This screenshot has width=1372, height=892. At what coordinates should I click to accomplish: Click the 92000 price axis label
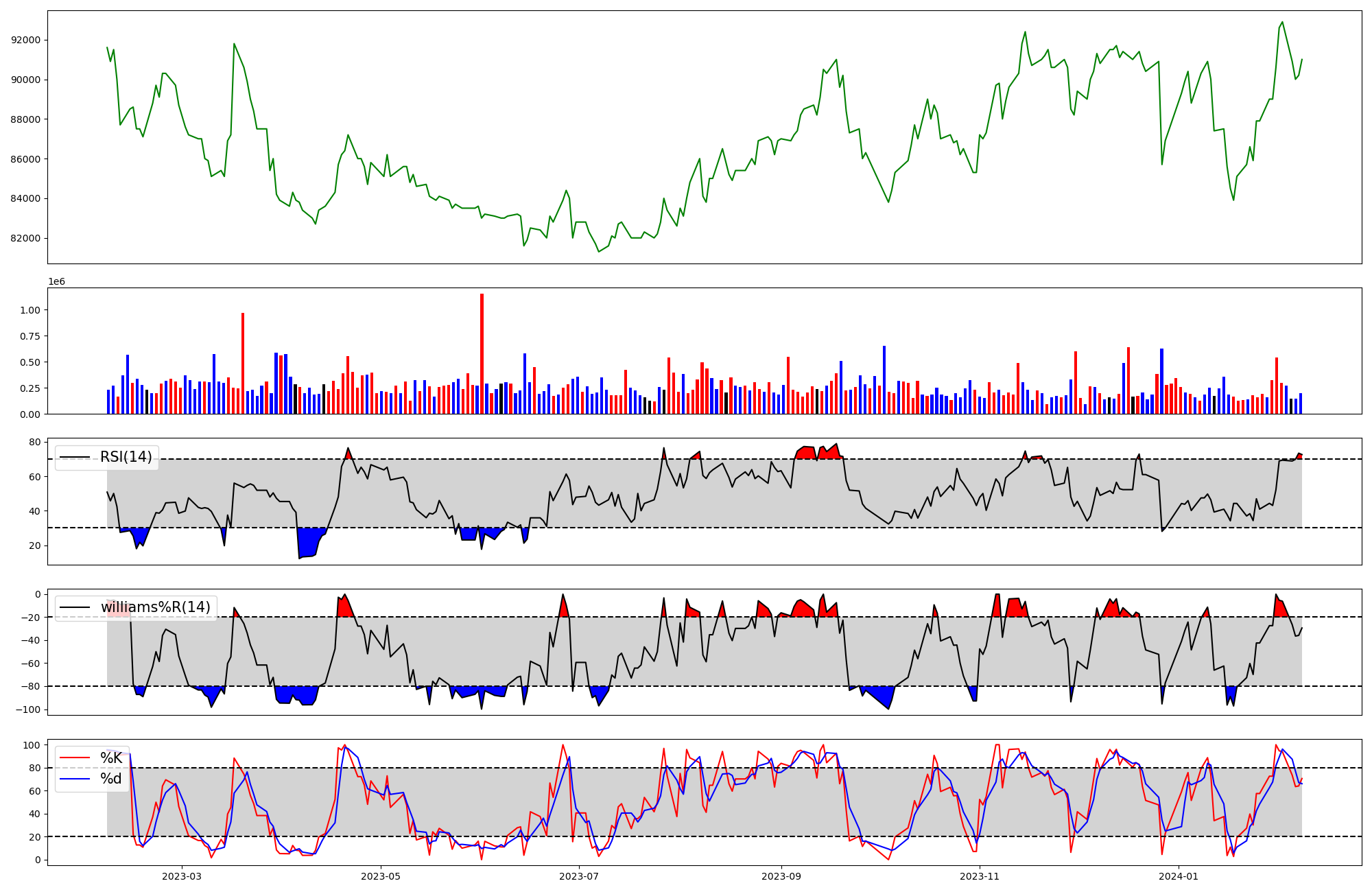click(x=26, y=40)
